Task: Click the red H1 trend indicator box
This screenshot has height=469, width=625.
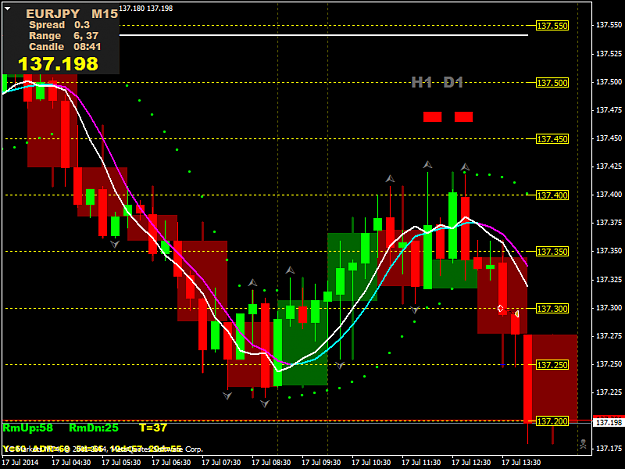Action: [x=432, y=117]
